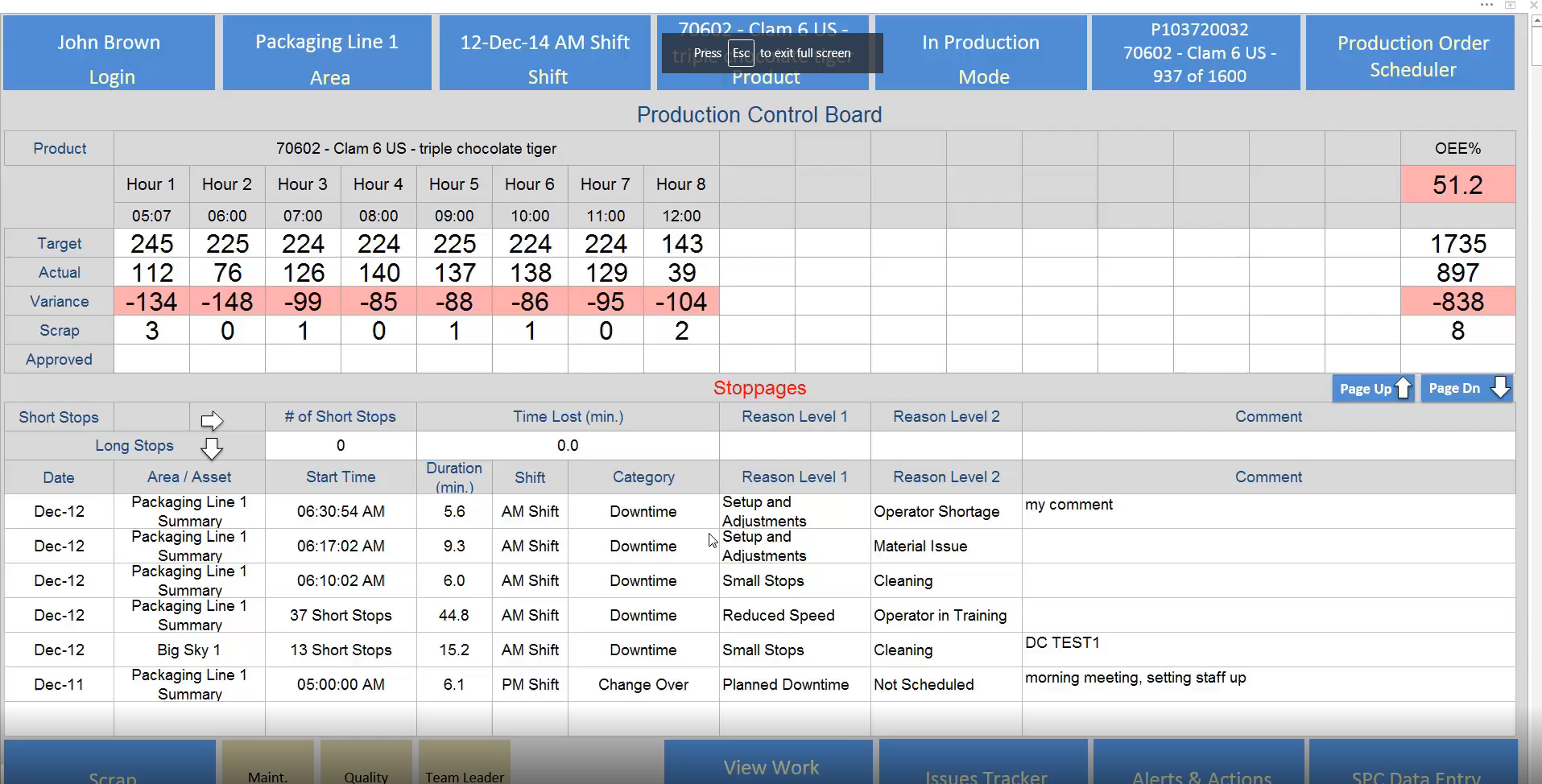This screenshot has width=1542, height=784.
Task: Click the red OEE% cell showing 51.2
Action: pos(1457,184)
